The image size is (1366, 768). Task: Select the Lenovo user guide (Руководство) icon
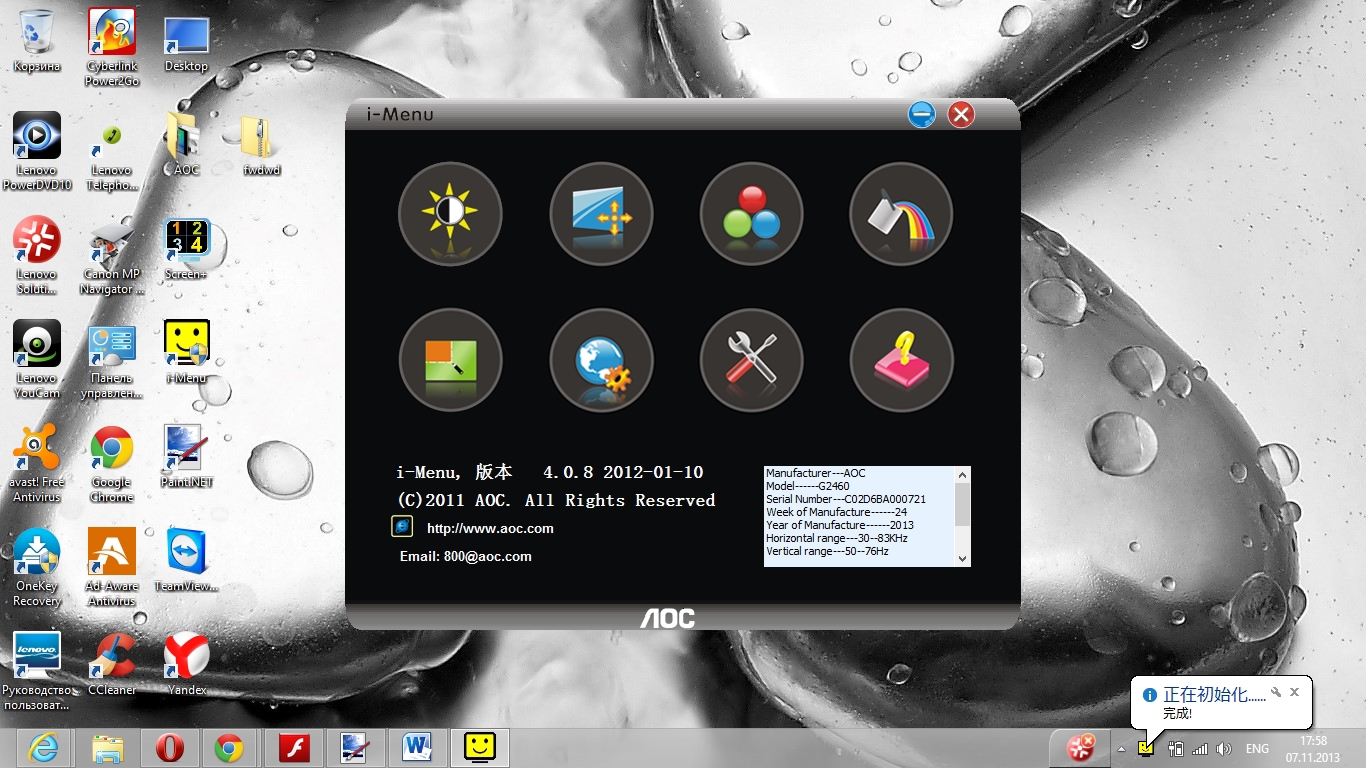pos(37,672)
